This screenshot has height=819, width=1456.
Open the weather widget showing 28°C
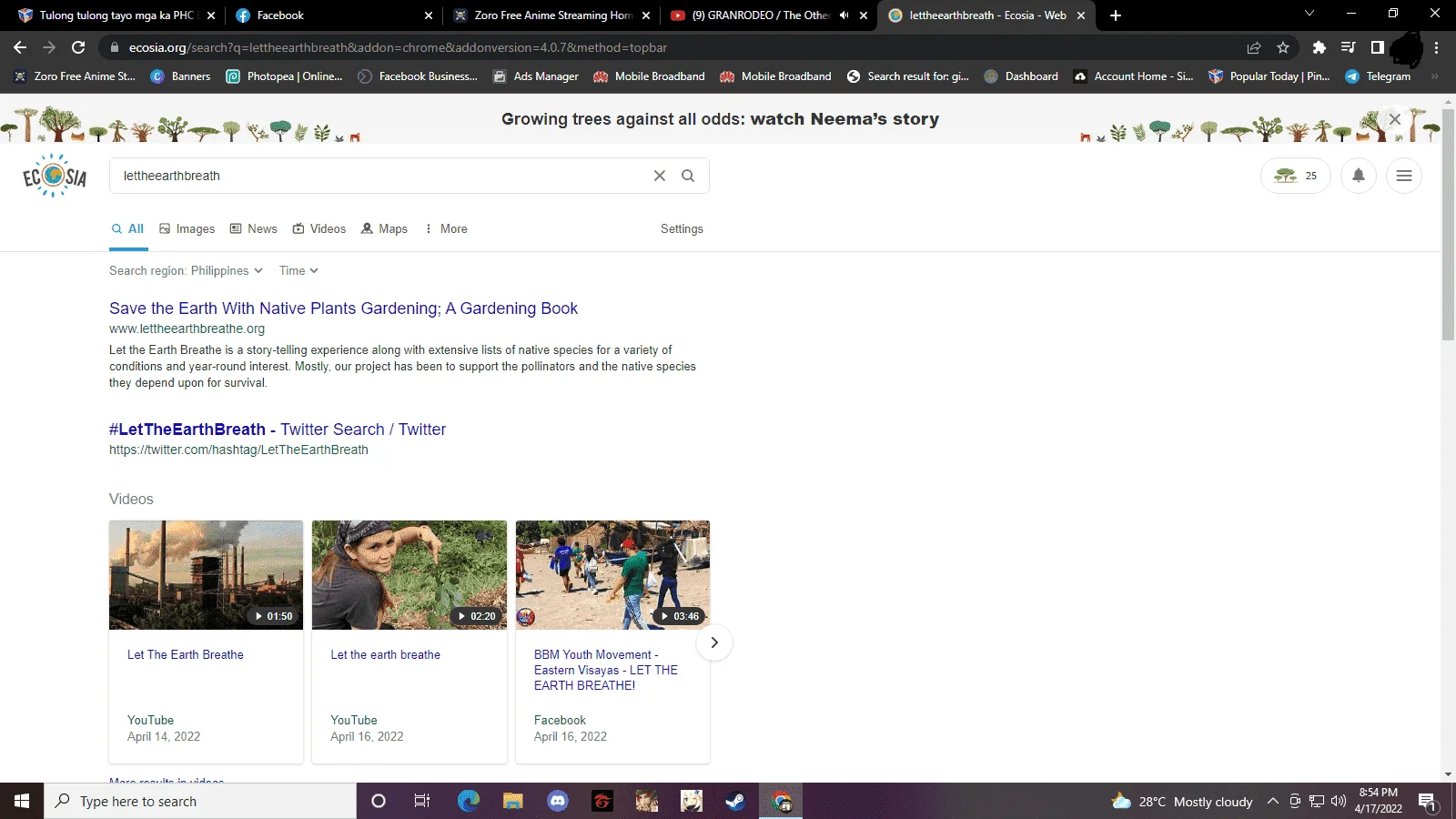(1182, 801)
